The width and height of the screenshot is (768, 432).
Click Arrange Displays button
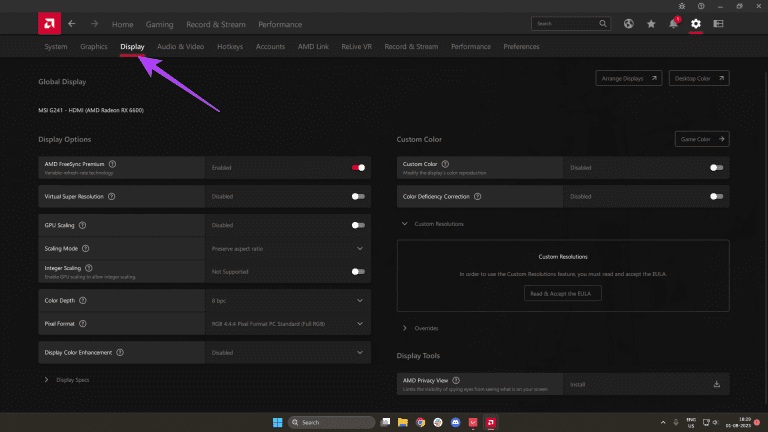pos(628,78)
